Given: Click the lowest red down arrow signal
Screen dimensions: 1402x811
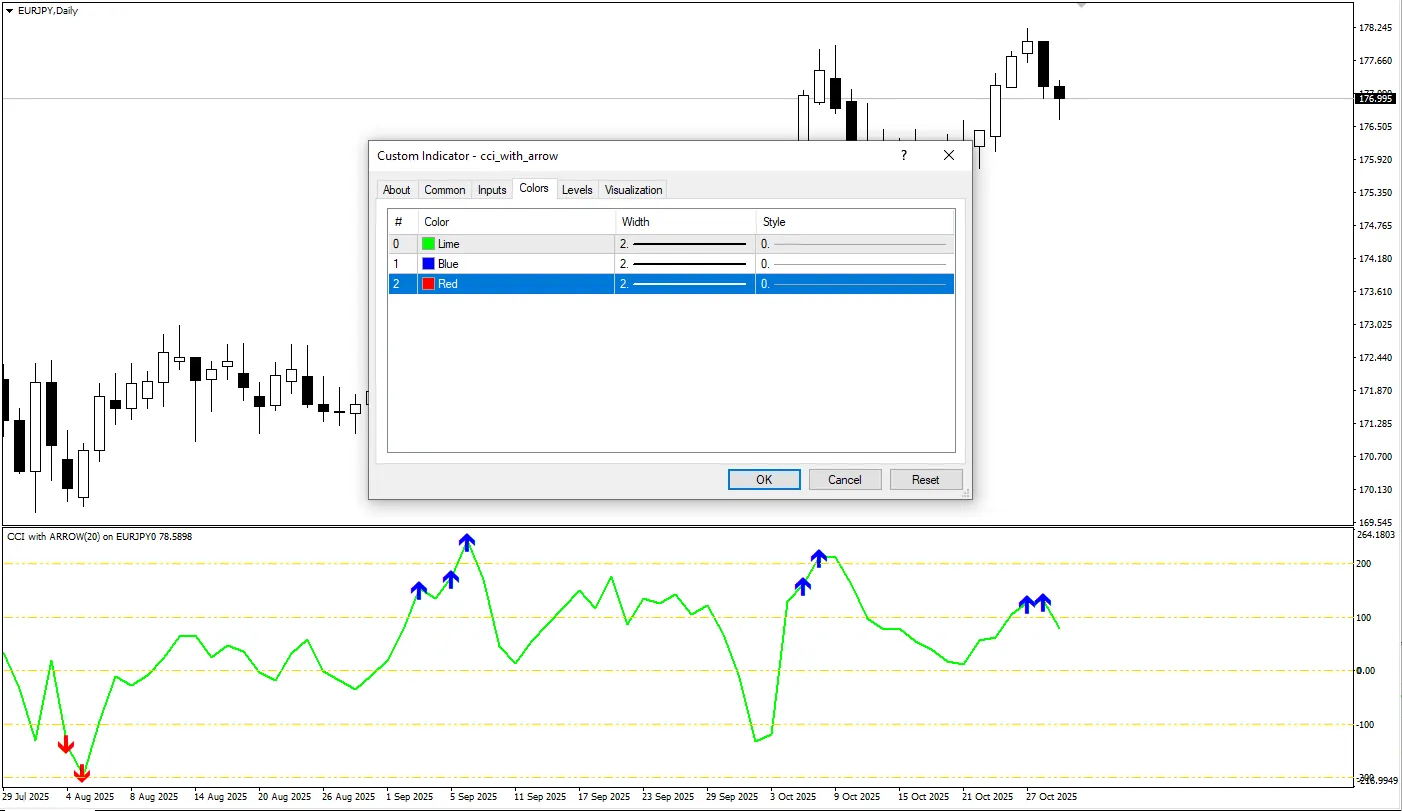Looking at the screenshot, I should (82, 773).
